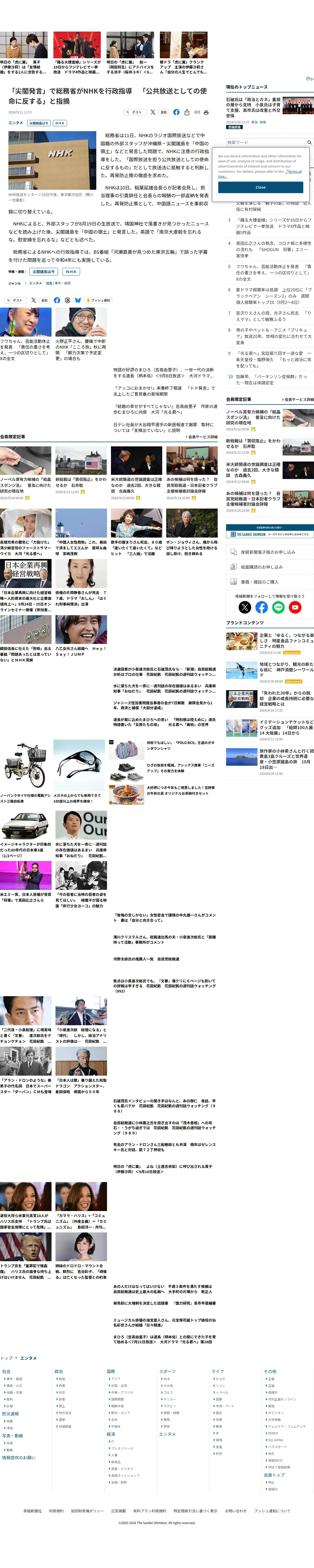Viewport: 314px width, 1568px height.
Task: Open the 火野正平さん 腰痛で中断 article thumbnail
Action: click(x=81, y=322)
